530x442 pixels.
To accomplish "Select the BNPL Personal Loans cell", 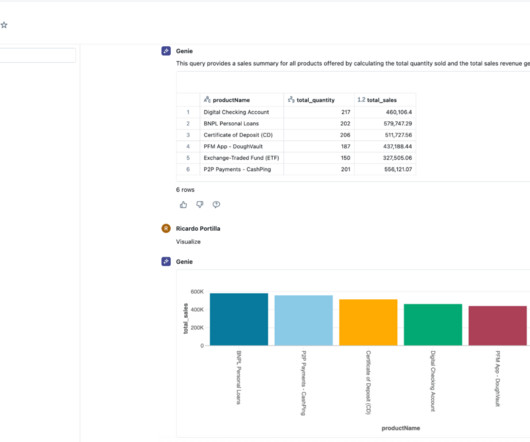I will (x=231, y=124).
